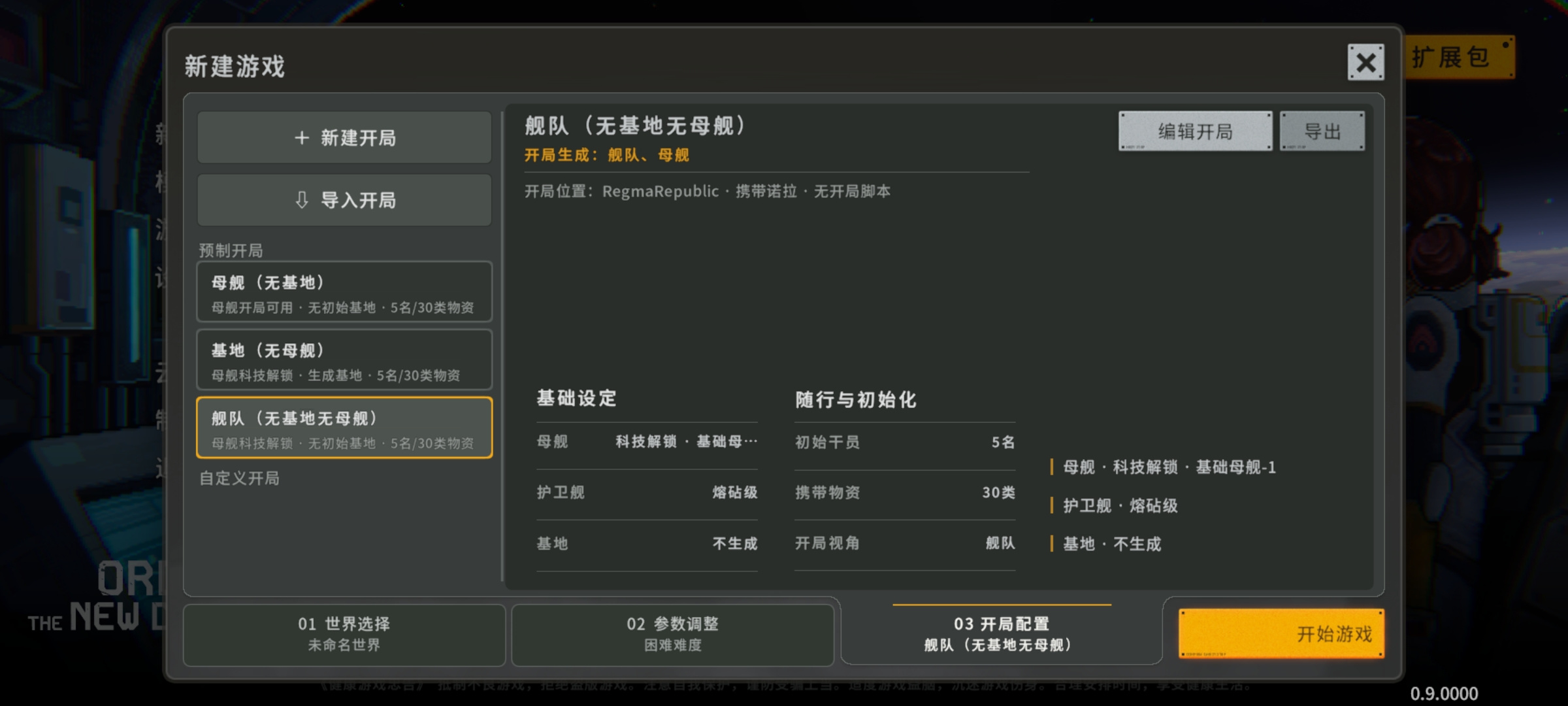The image size is (1568, 706).
Task: Click the 自定义开局 section label
Action: pos(239,479)
